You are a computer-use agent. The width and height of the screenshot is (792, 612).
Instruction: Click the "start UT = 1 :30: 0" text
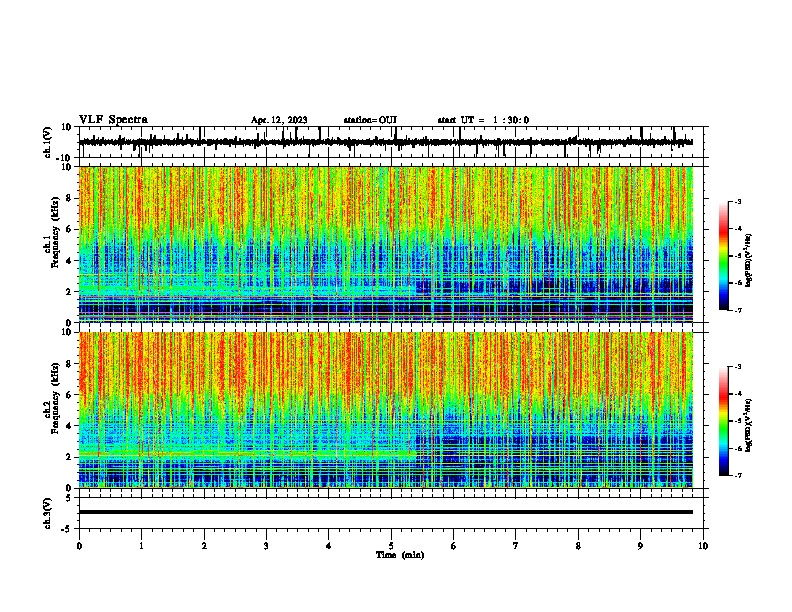(x=483, y=120)
